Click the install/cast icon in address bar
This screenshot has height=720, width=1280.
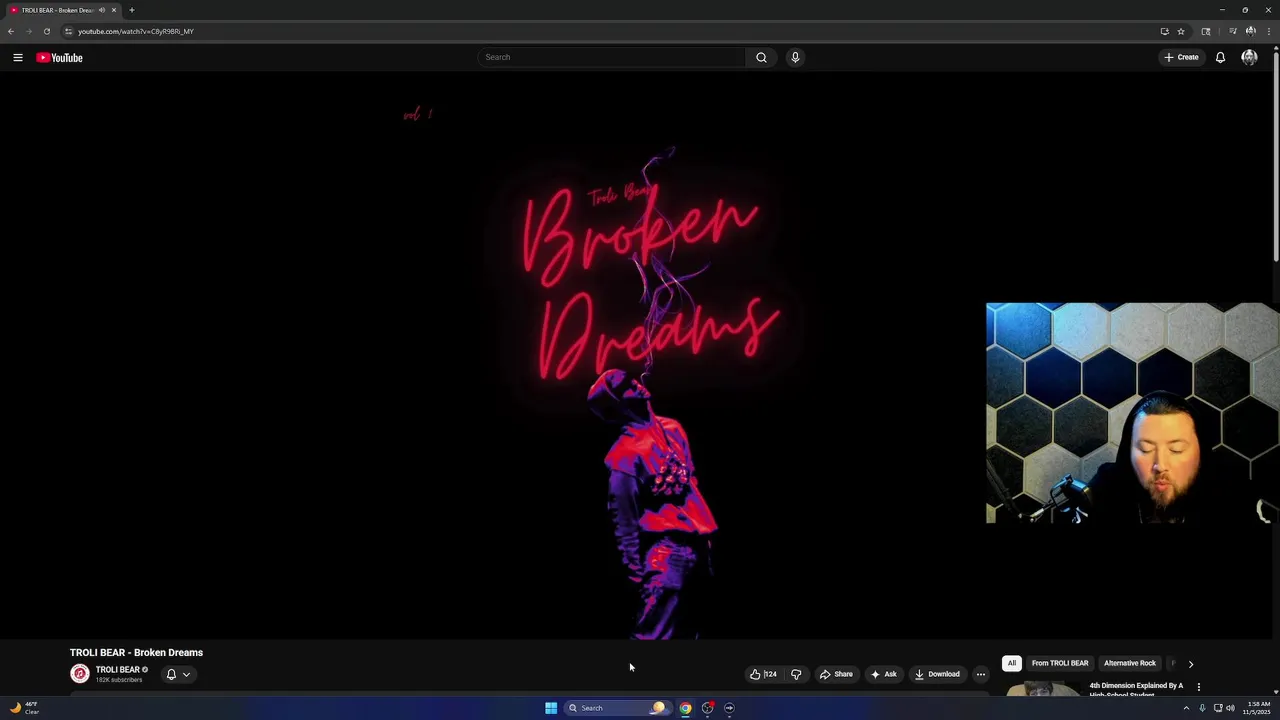pyautogui.click(x=1164, y=31)
